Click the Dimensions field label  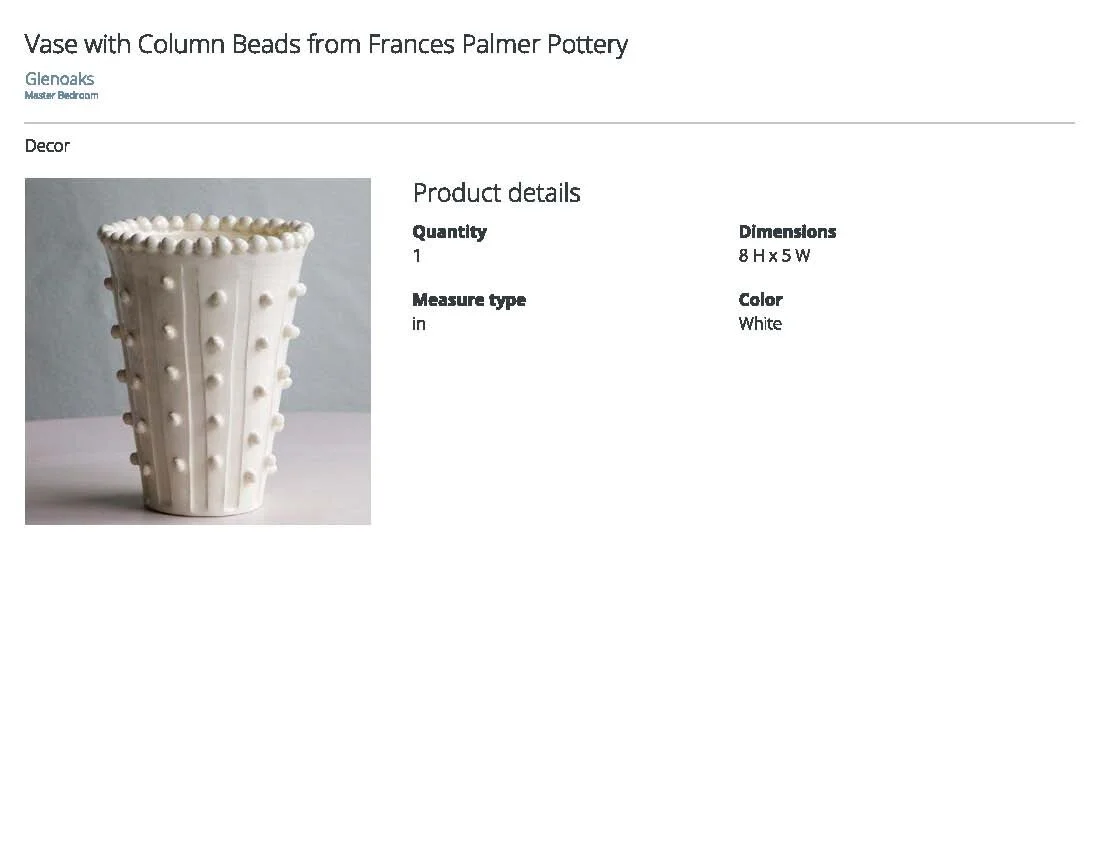coord(787,232)
